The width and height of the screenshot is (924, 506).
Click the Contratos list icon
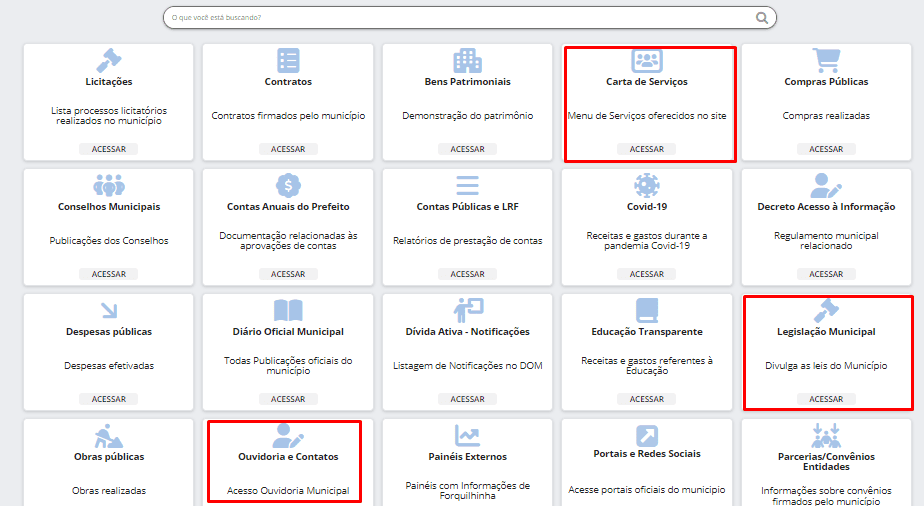click(288, 60)
